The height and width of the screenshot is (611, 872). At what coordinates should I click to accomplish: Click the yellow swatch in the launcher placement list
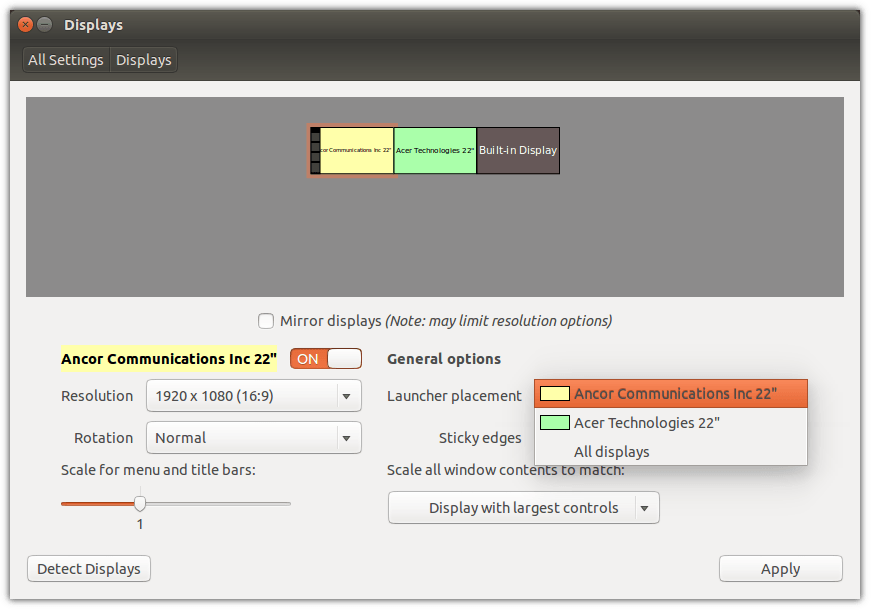click(554, 394)
